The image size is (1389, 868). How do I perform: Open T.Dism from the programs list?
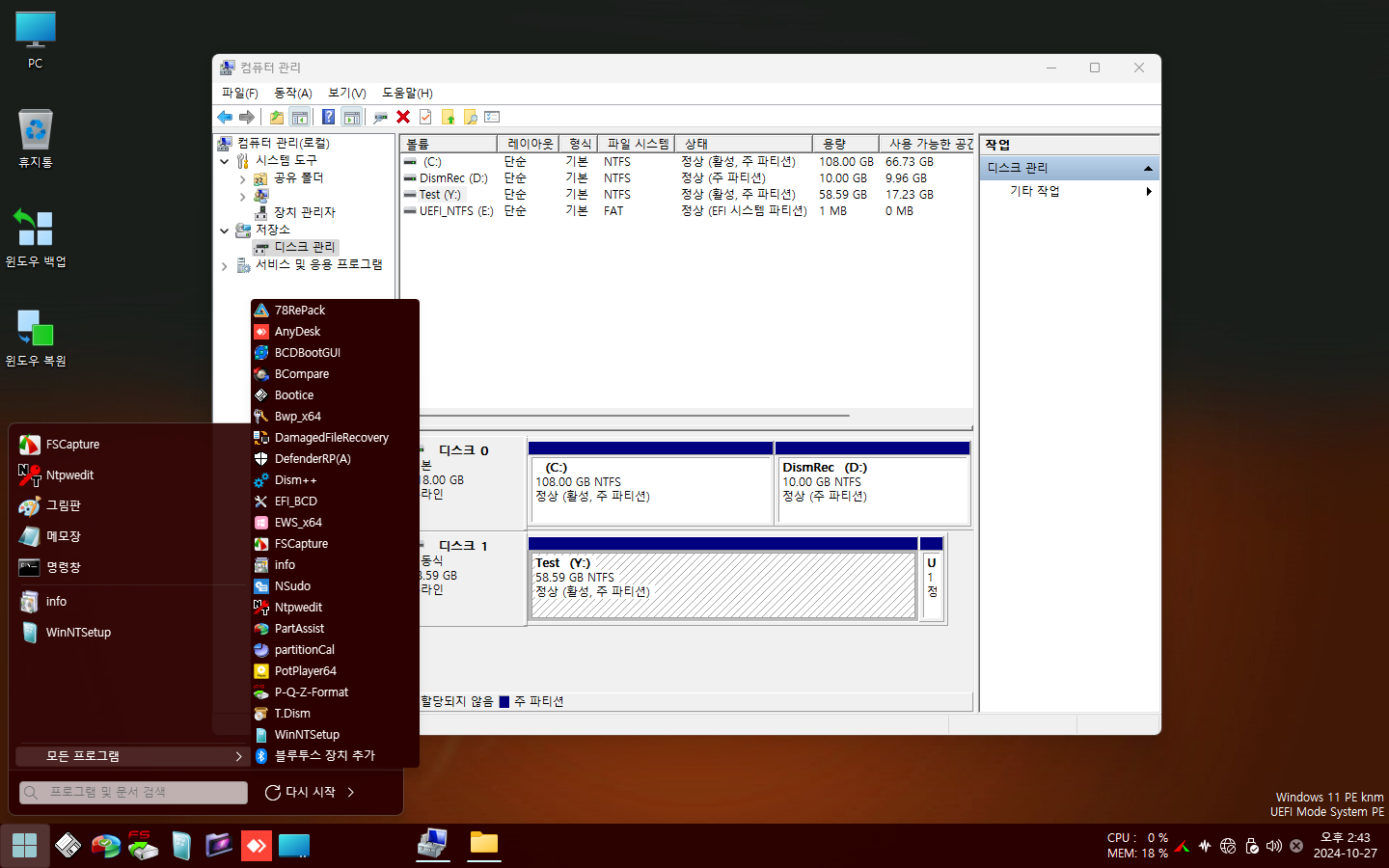coord(334,714)
